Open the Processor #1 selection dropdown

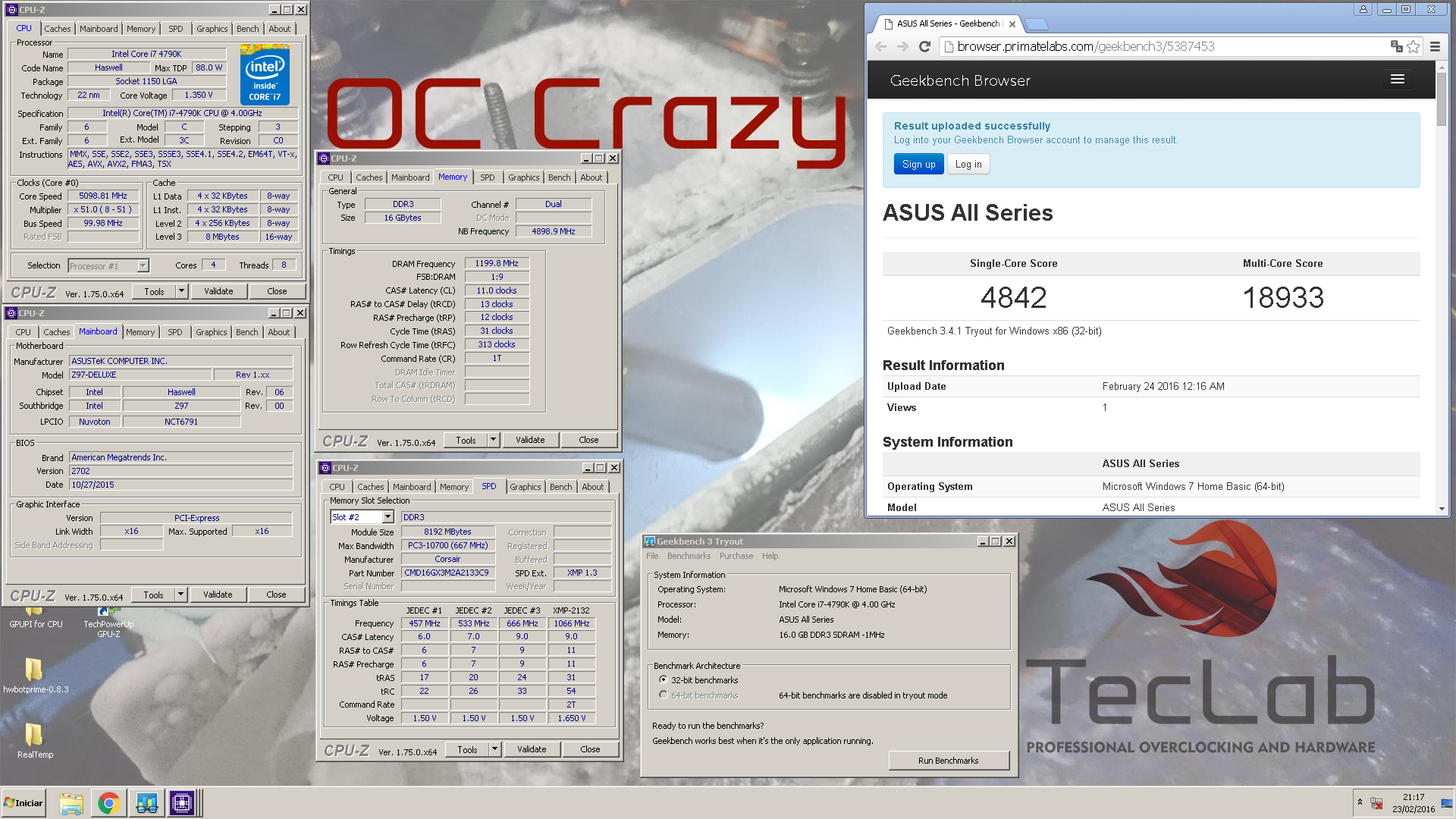(143, 265)
